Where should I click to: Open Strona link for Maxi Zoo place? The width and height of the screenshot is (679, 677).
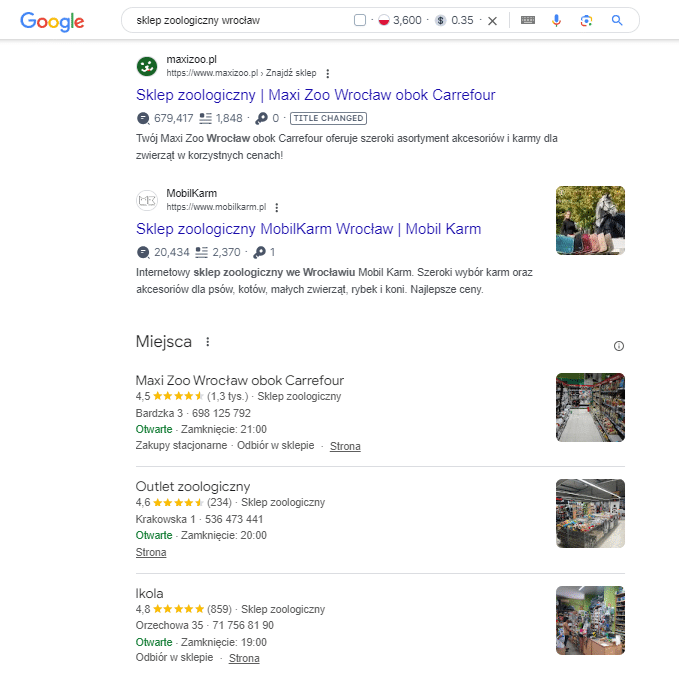tap(345, 446)
